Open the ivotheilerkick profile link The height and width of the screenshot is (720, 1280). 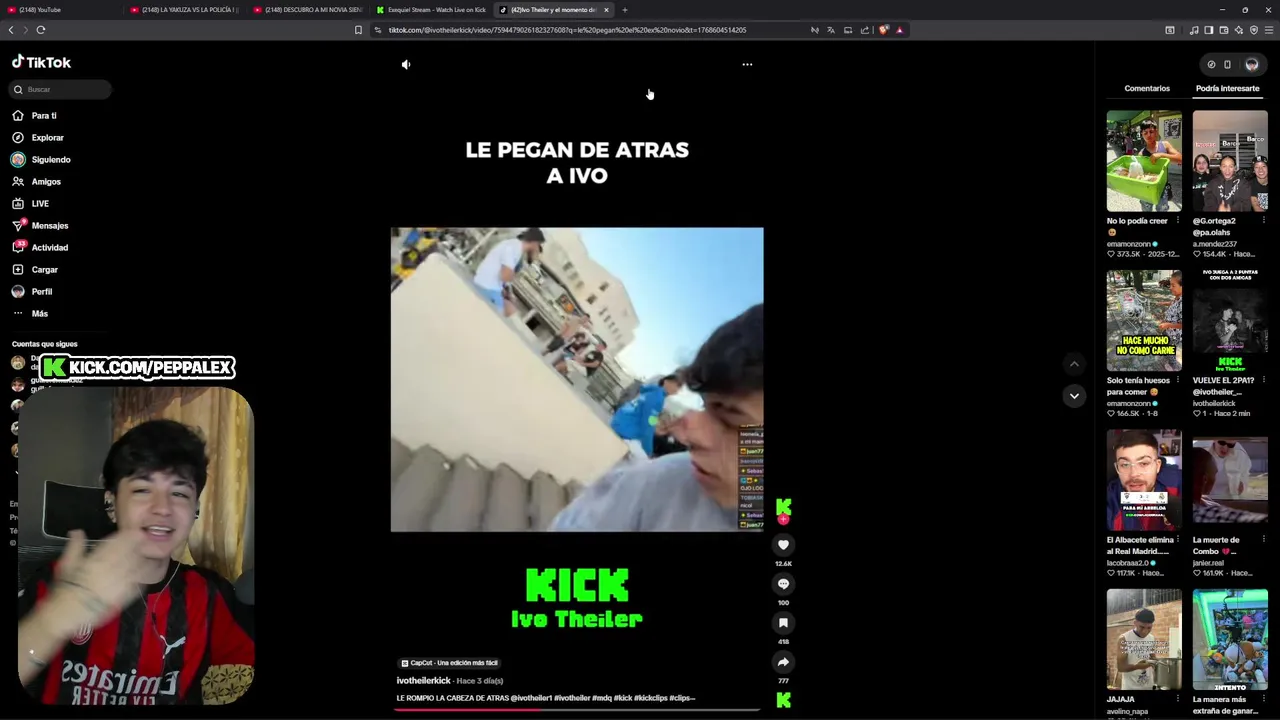coord(423,681)
